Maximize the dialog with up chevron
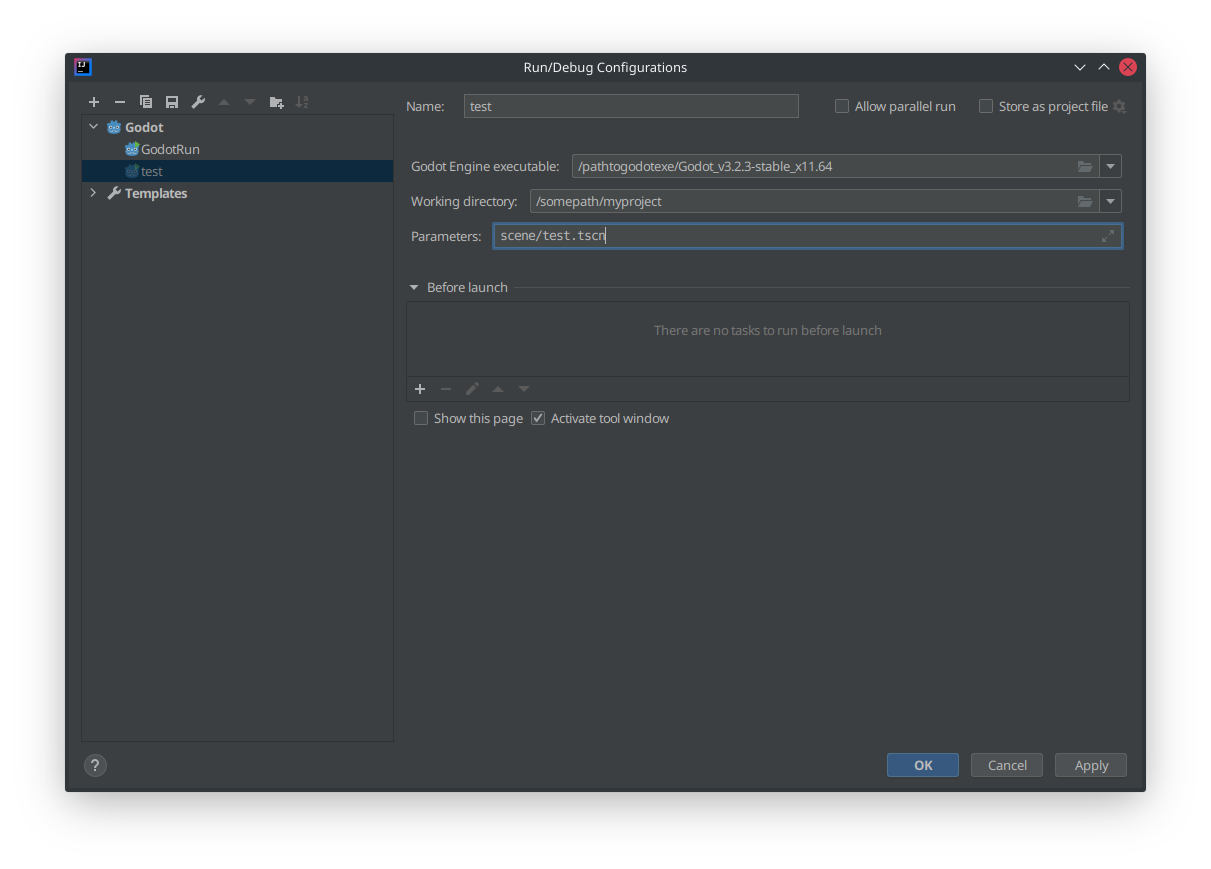 (x=1104, y=67)
